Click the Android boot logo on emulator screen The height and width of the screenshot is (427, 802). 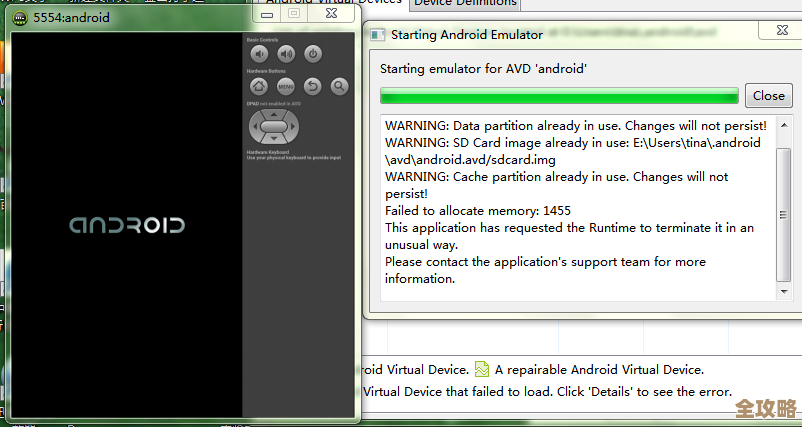pos(127,224)
